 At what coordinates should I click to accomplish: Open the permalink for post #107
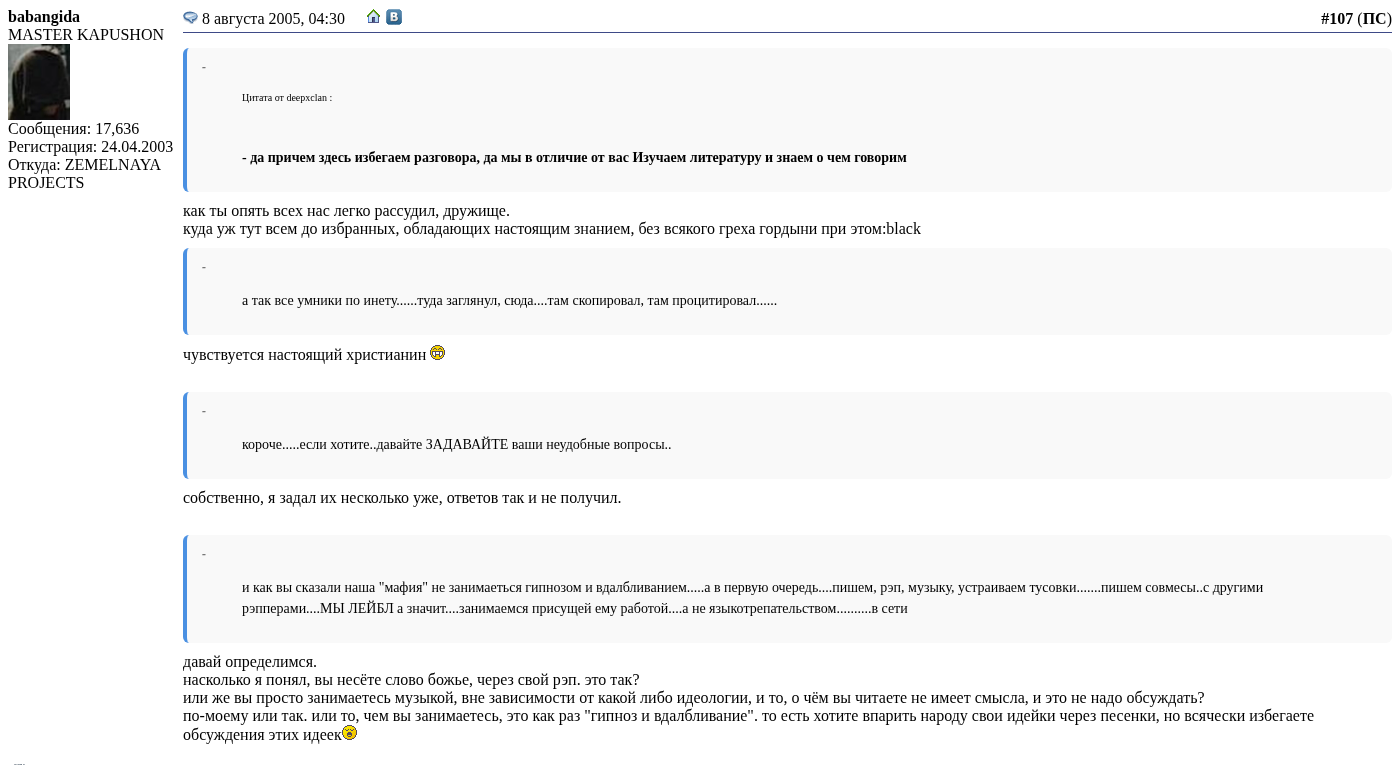(1336, 19)
